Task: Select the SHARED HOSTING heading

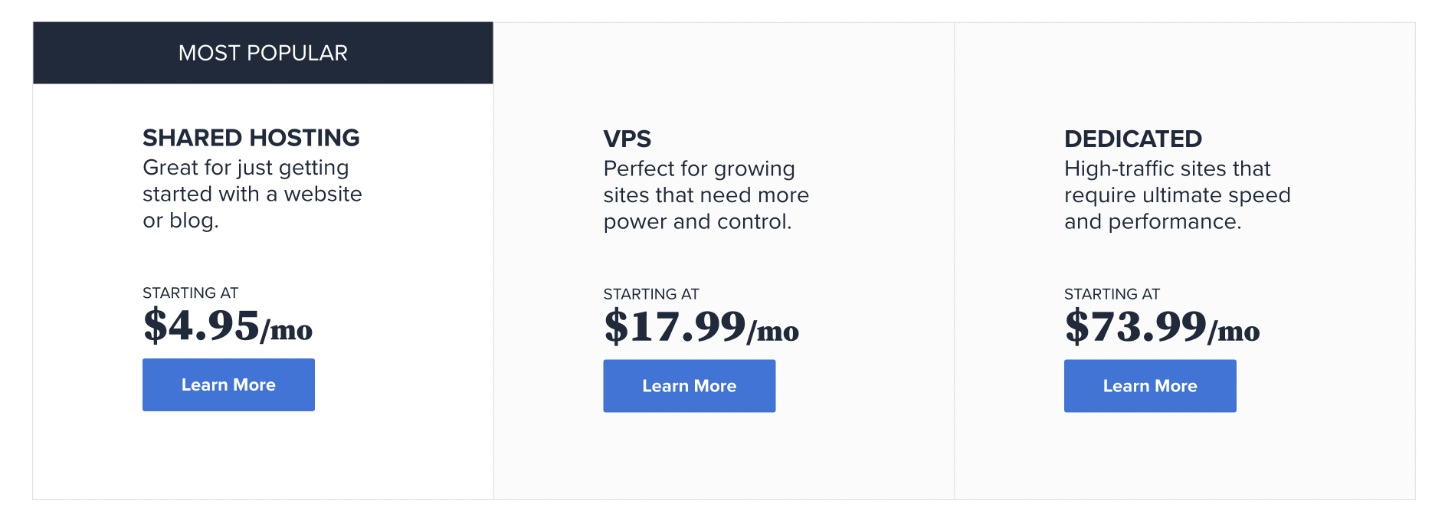Action: (x=251, y=138)
